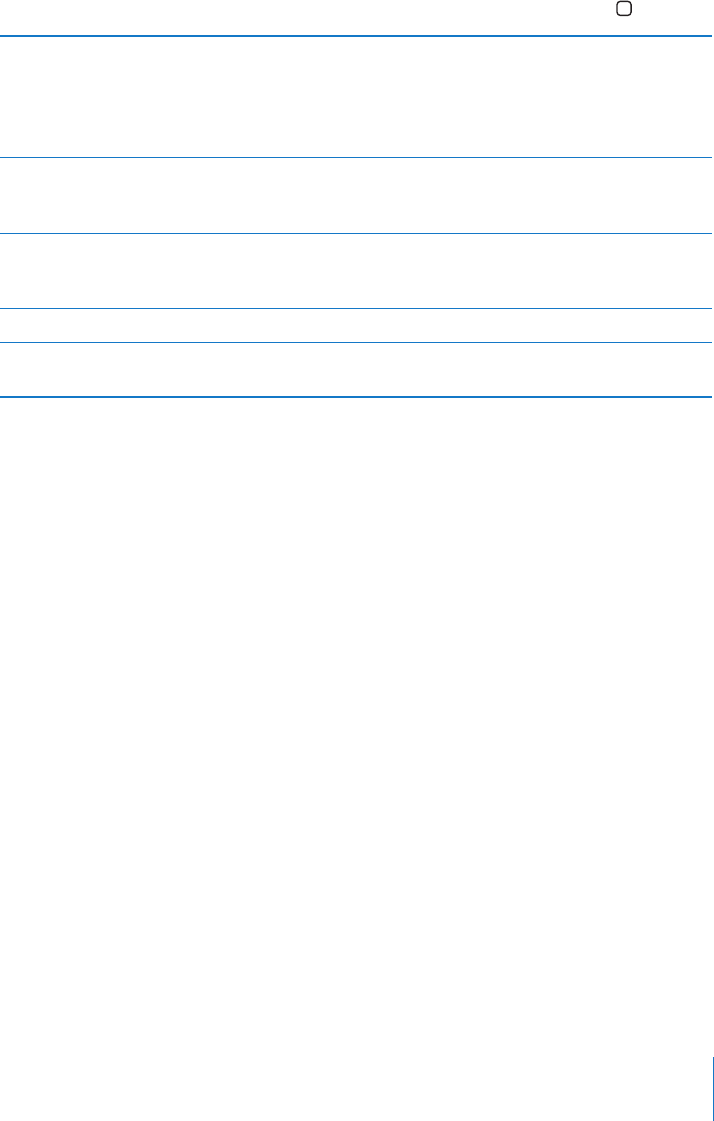This screenshot has width=714, height=1121.
Task: Click the thick blue line under the Home icon
Action: 357,36
